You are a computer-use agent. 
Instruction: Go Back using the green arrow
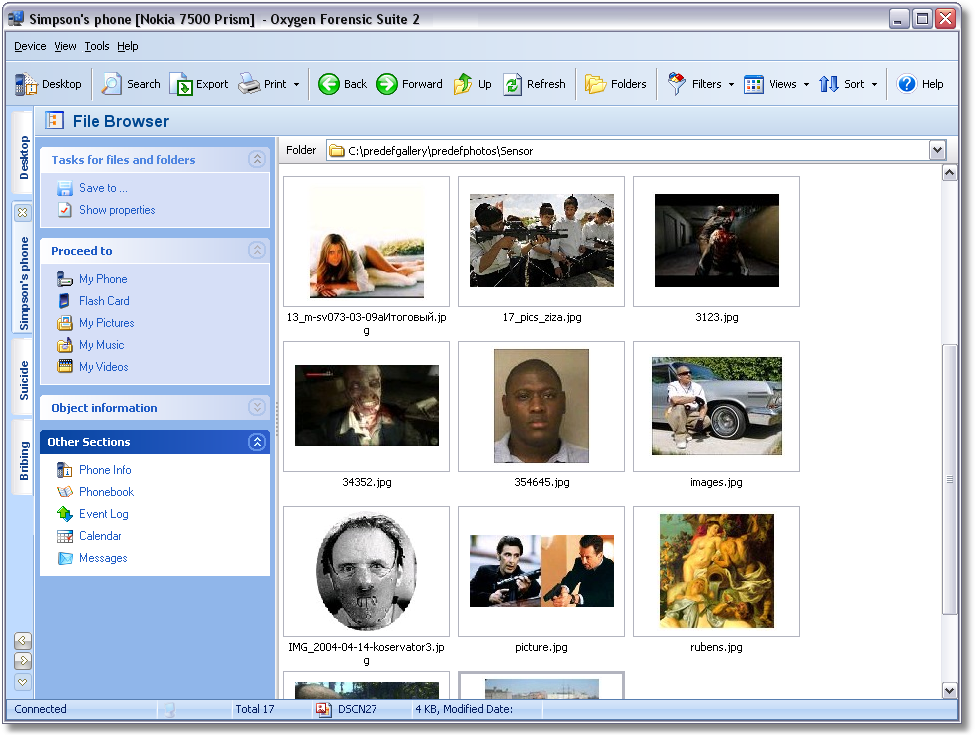(x=329, y=84)
